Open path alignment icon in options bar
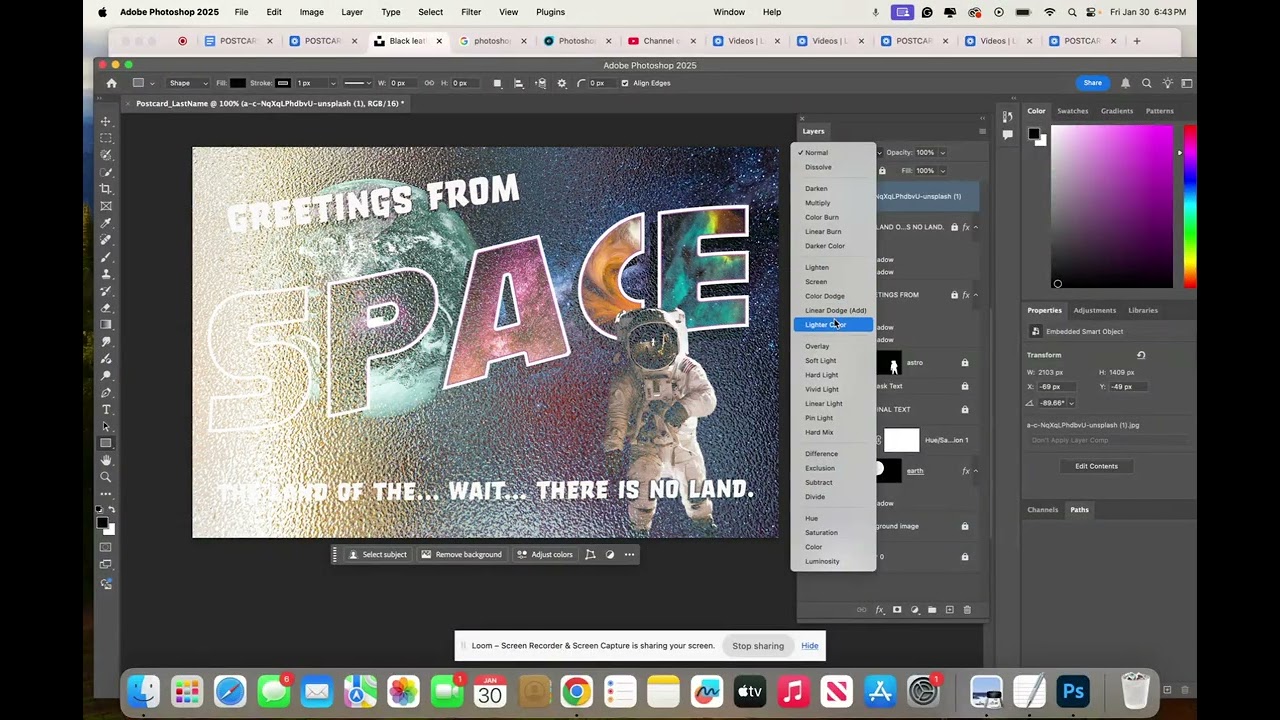 pyautogui.click(x=519, y=83)
